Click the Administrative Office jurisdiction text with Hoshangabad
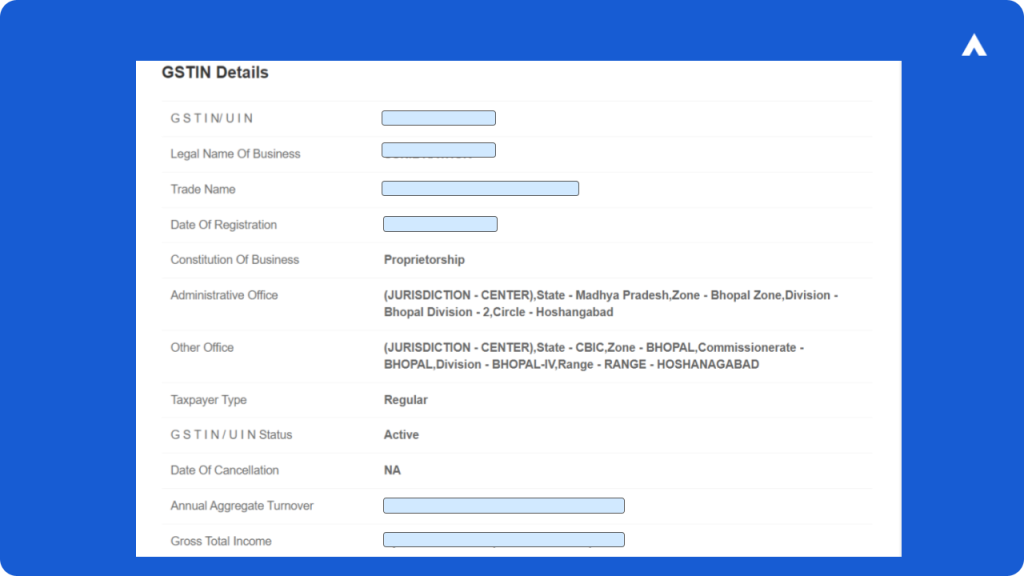 pos(611,304)
